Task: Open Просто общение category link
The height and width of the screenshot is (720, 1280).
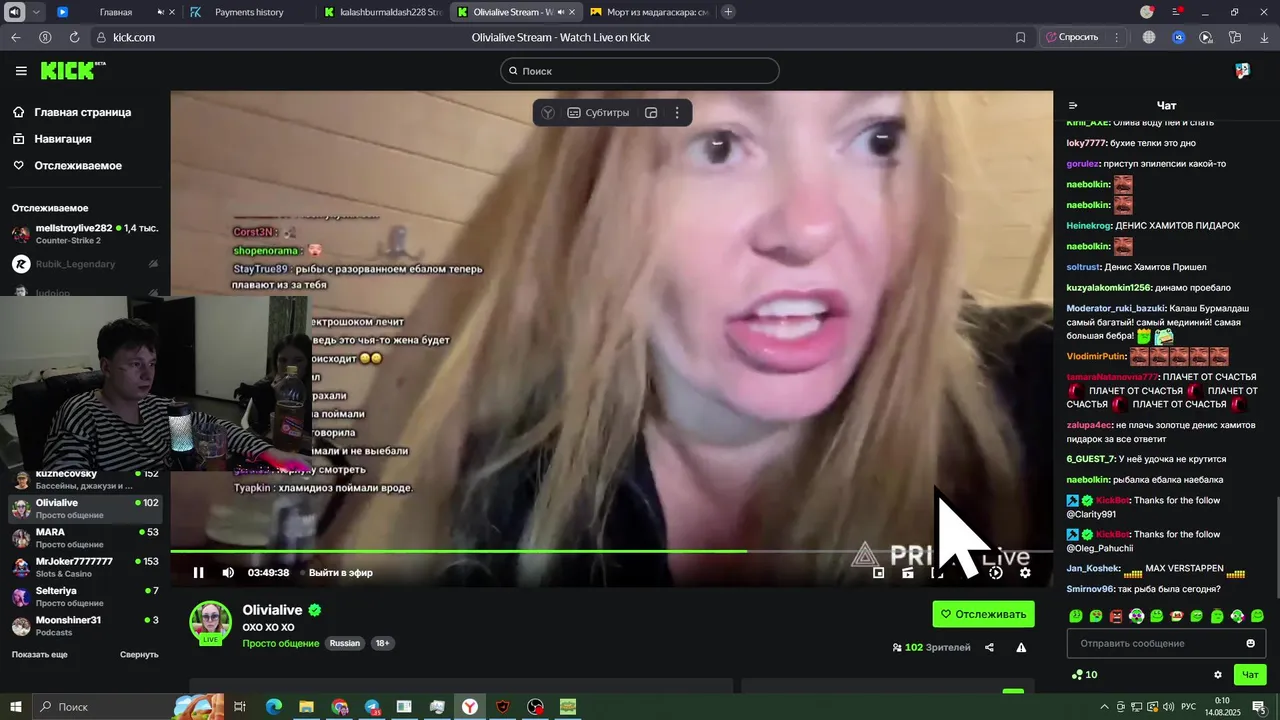Action: tap(281, 643)
